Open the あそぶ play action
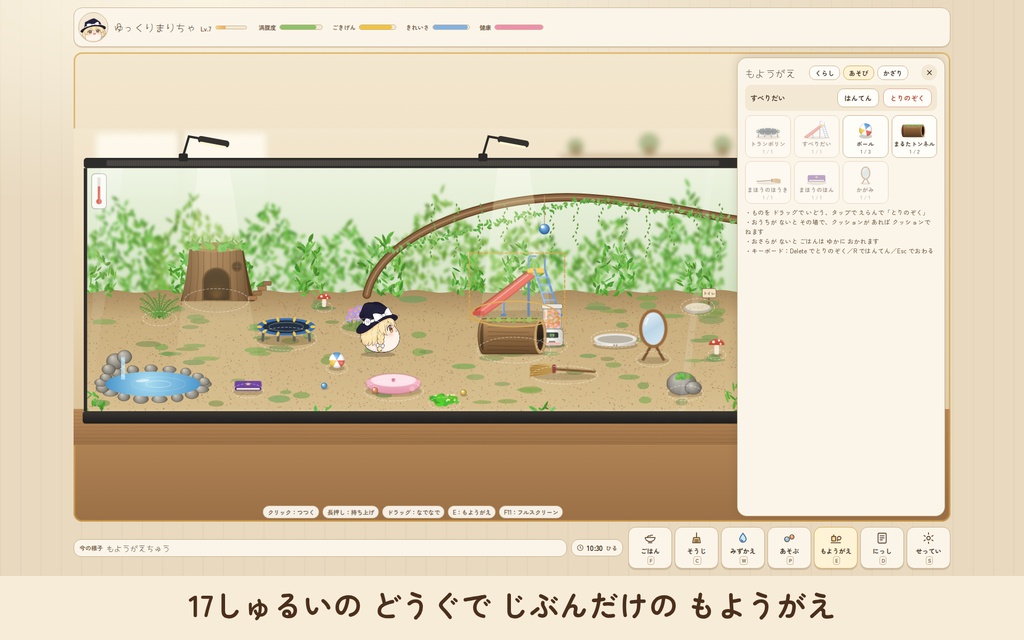This screenshot has width=1024, height=640. 789,547
